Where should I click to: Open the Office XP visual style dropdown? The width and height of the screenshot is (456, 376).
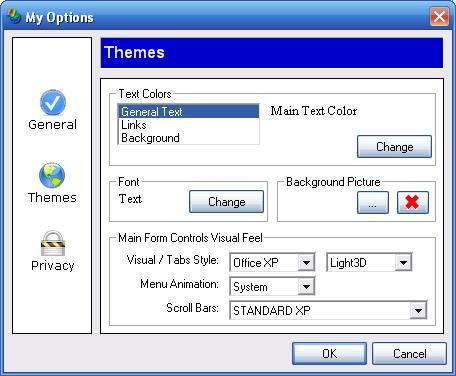tap(272, 262)
